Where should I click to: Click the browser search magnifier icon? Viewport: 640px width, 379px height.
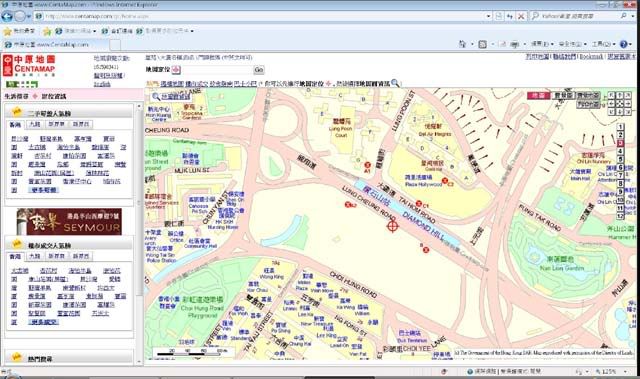click(624, 16)
